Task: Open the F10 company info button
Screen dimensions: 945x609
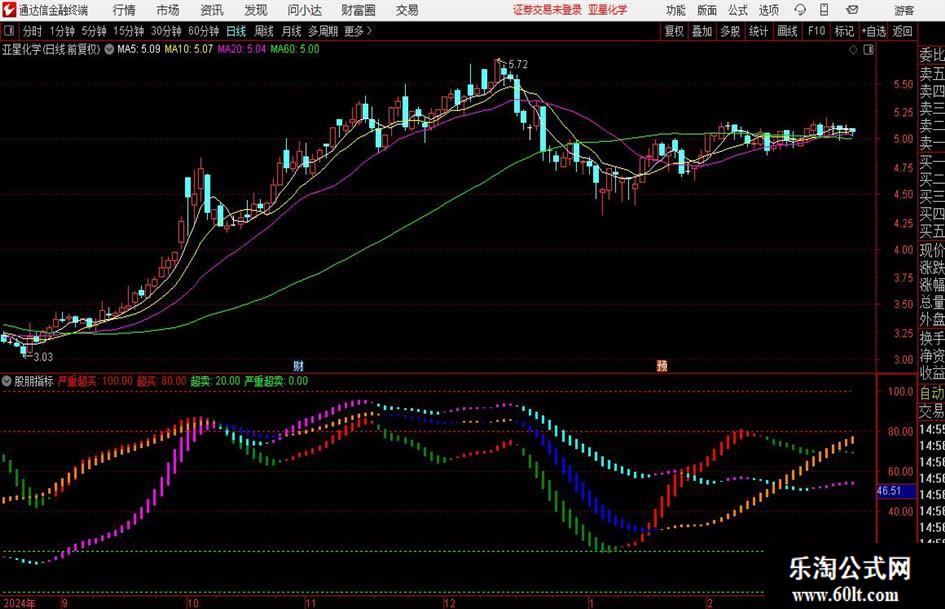Action: 817,31
